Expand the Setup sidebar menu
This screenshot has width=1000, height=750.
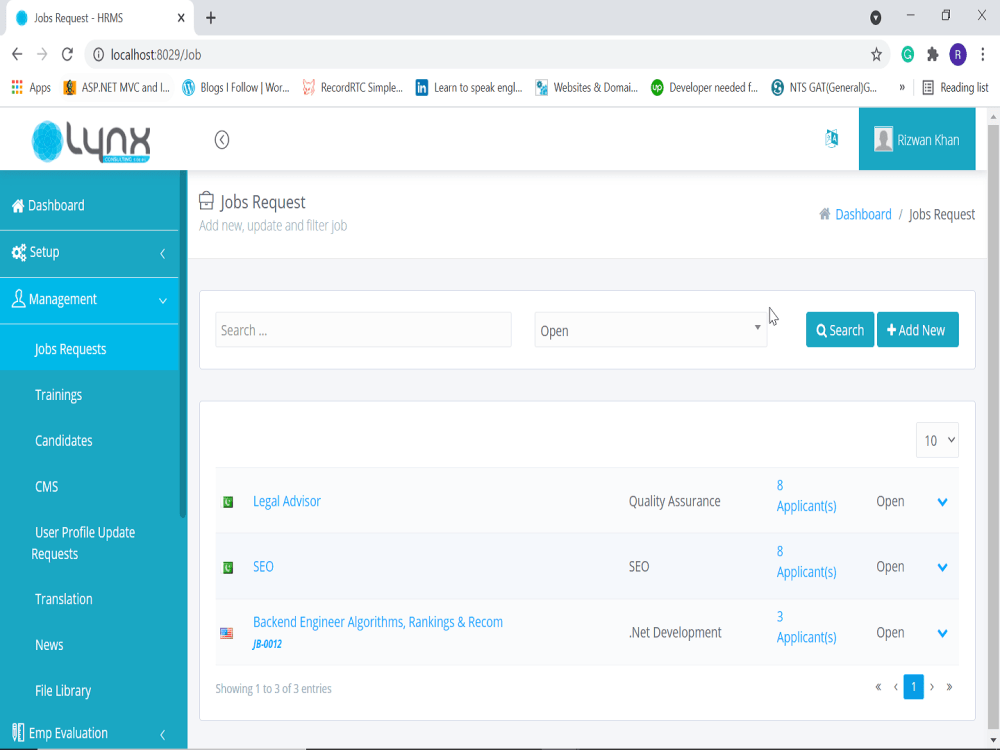(x=89, y=253)
